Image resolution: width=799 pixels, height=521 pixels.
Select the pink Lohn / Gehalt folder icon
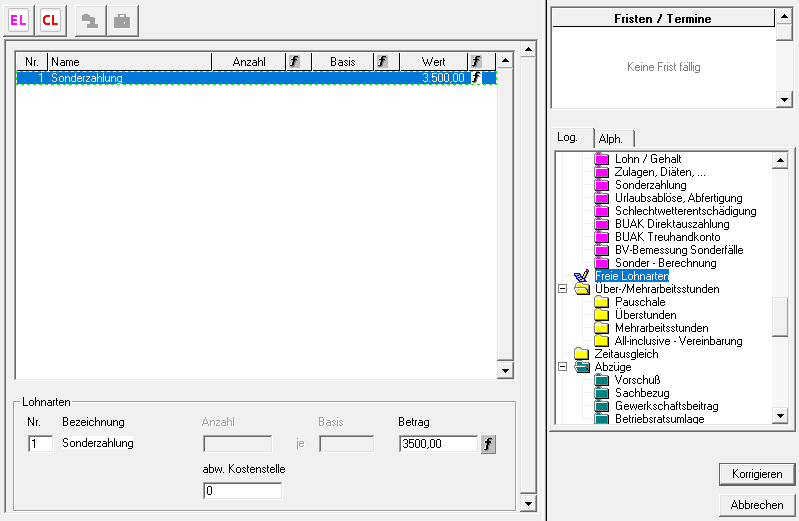[602, 159]
